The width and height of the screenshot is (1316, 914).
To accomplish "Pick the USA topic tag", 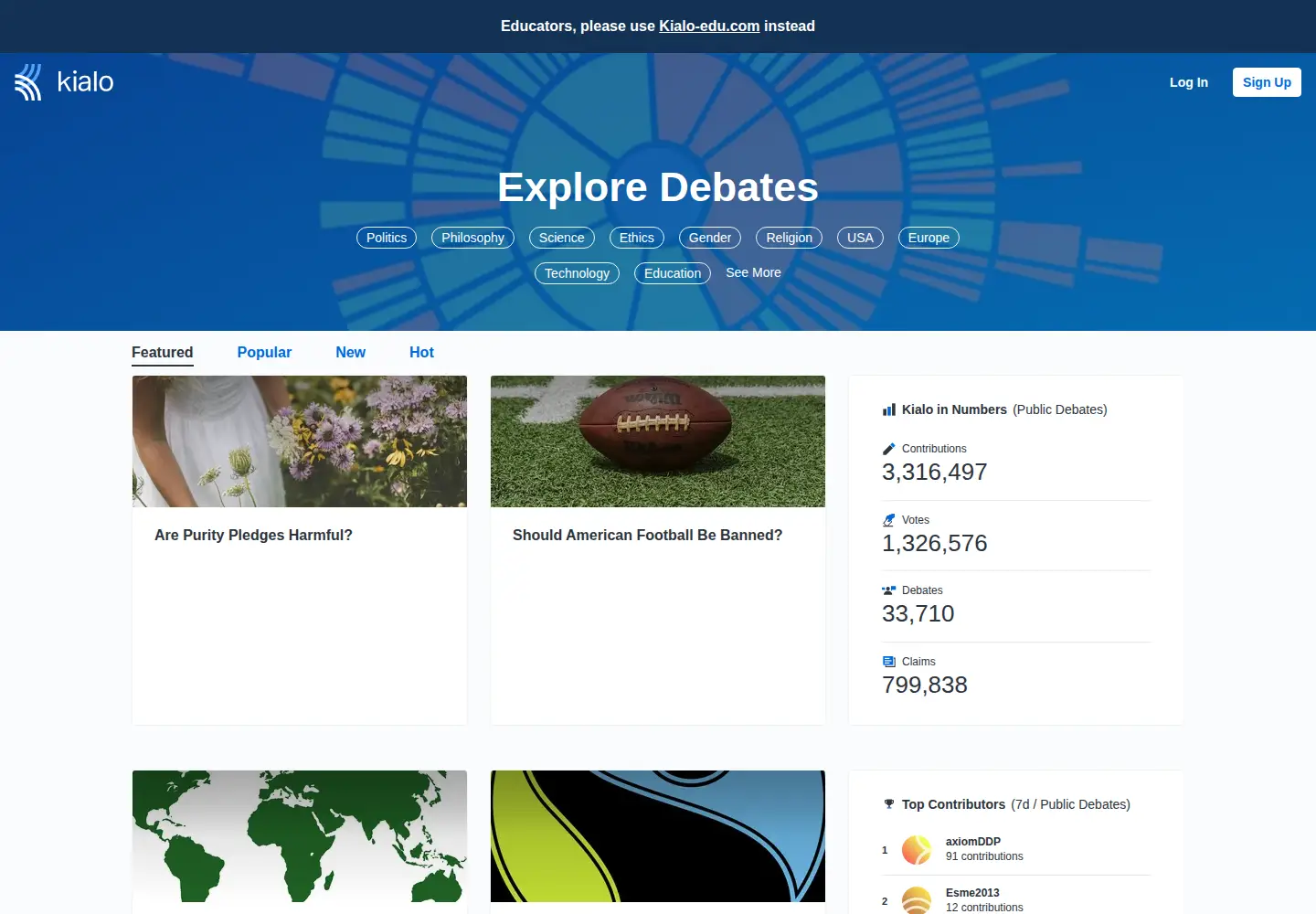I will tap(860, 238).
